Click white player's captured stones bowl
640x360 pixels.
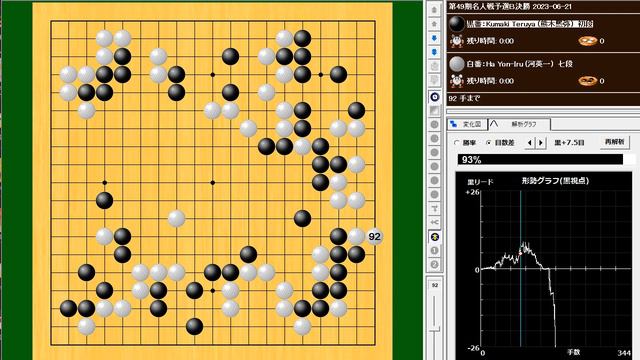[x=588, y=81]
